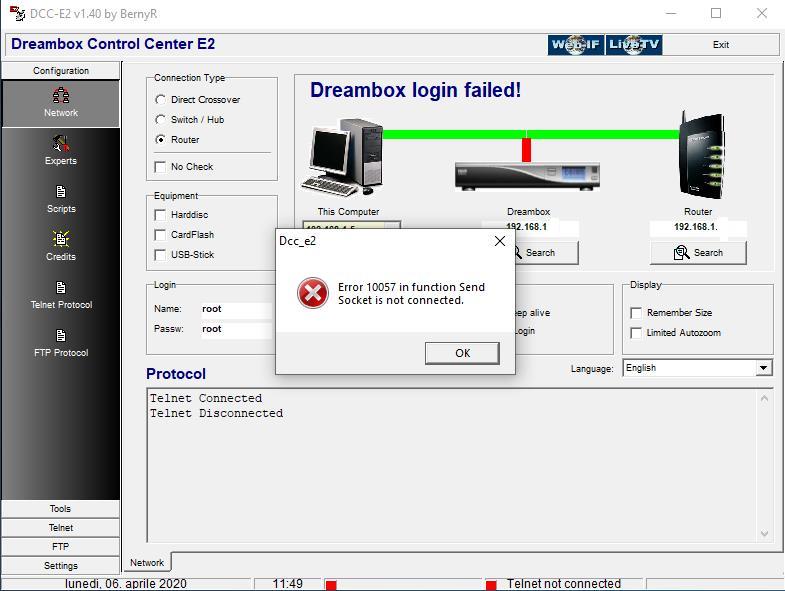Click the 11:49 time in status bar
785x591 pixels.
[287, 584]
